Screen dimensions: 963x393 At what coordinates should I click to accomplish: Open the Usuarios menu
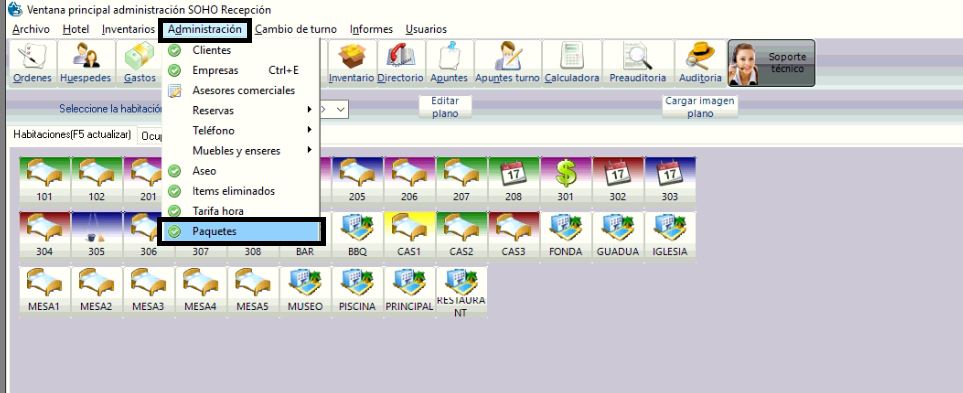(426, 29)
